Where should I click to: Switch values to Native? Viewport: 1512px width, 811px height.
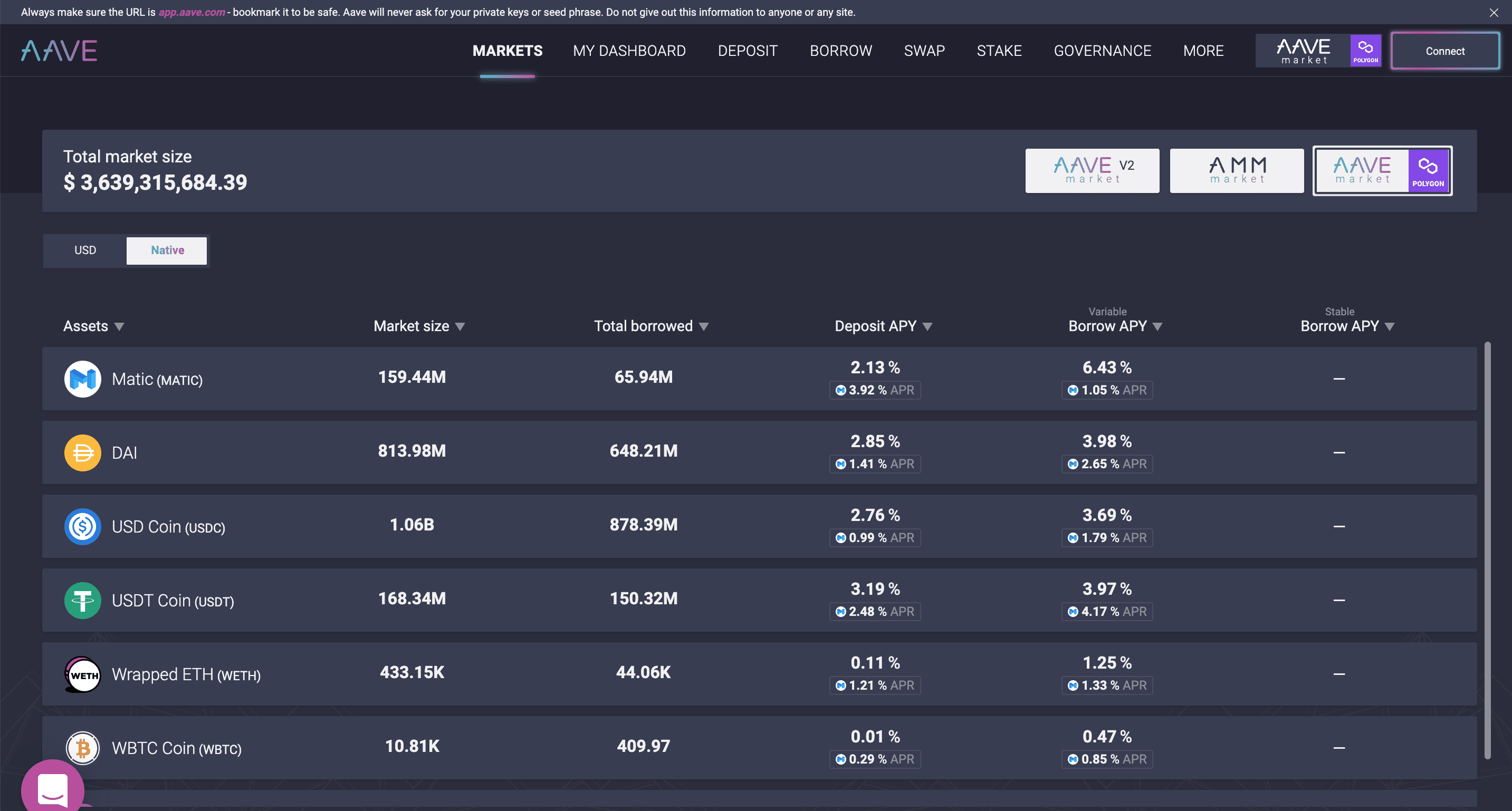tap(167, 250)
